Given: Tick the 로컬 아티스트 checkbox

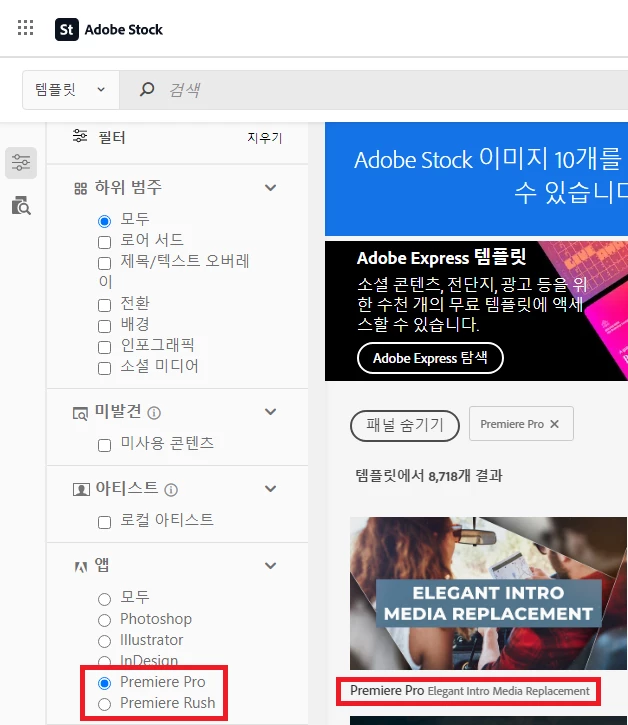Looking at the screenshot, I should [x=105, y=522].
